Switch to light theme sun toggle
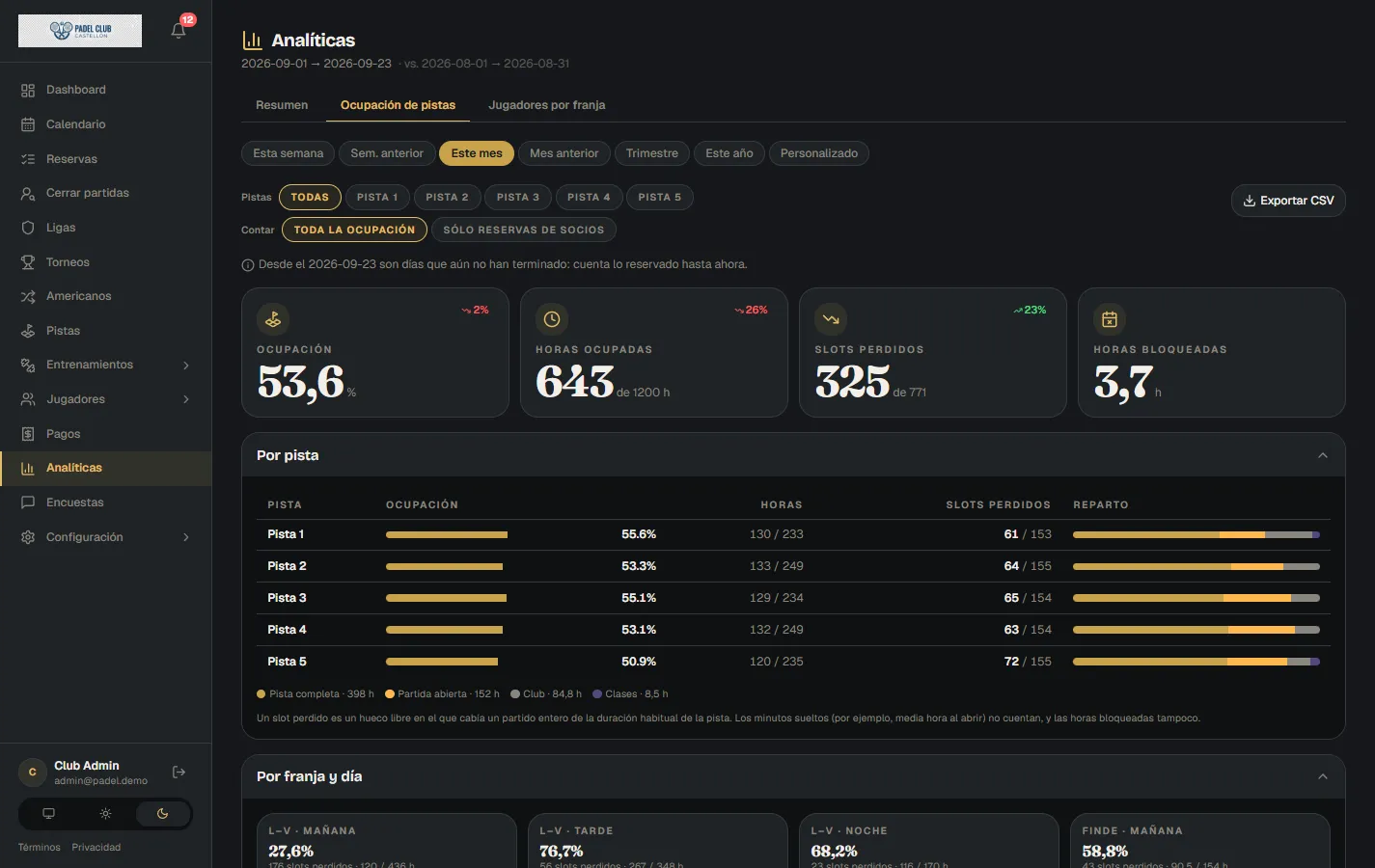 coord(105,814)
